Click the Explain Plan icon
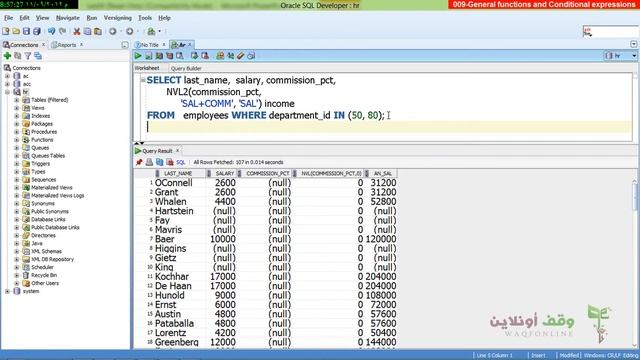 [159, 56]
